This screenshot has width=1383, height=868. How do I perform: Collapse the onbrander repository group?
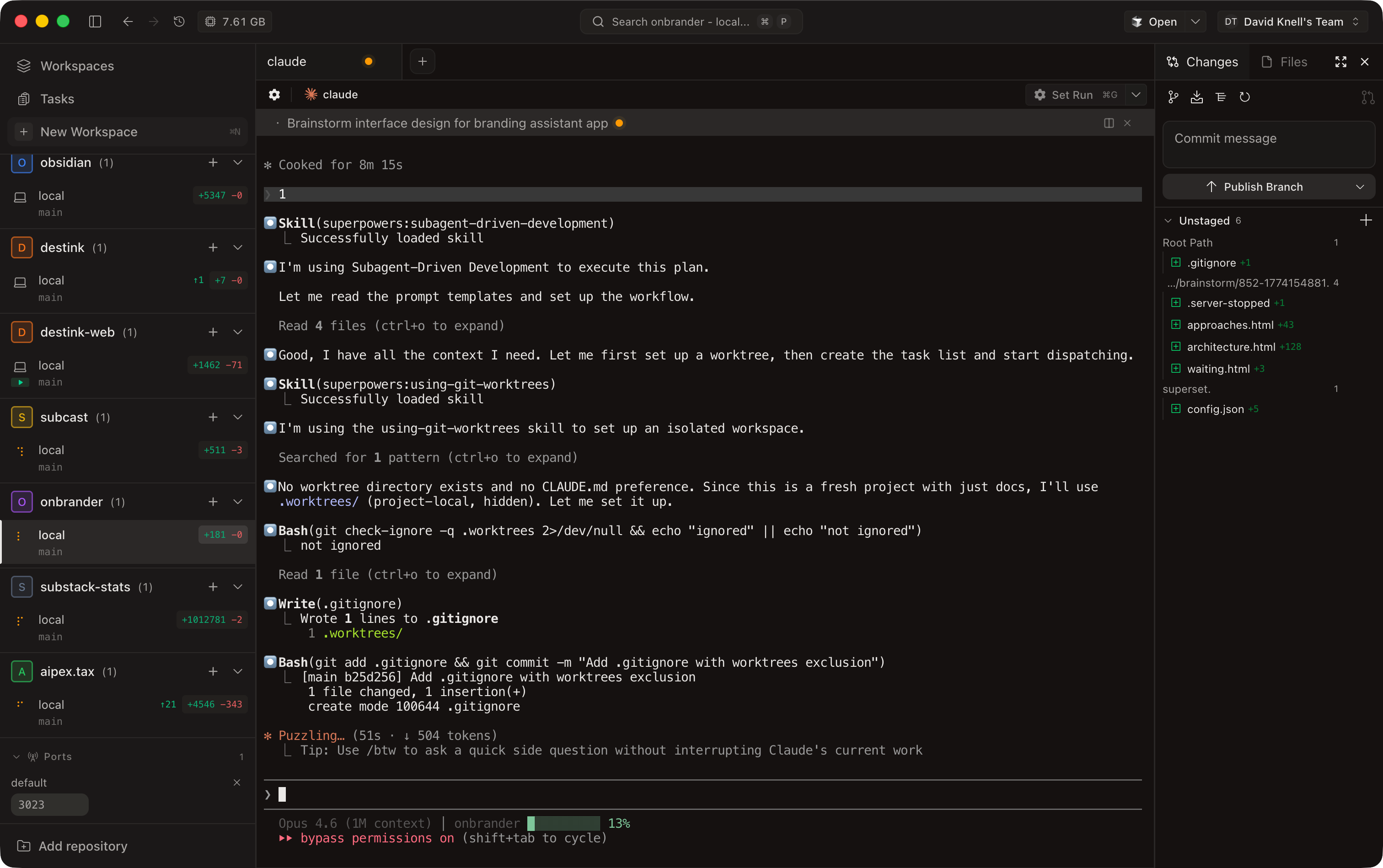pyautogui.click(x=238, y=502)
